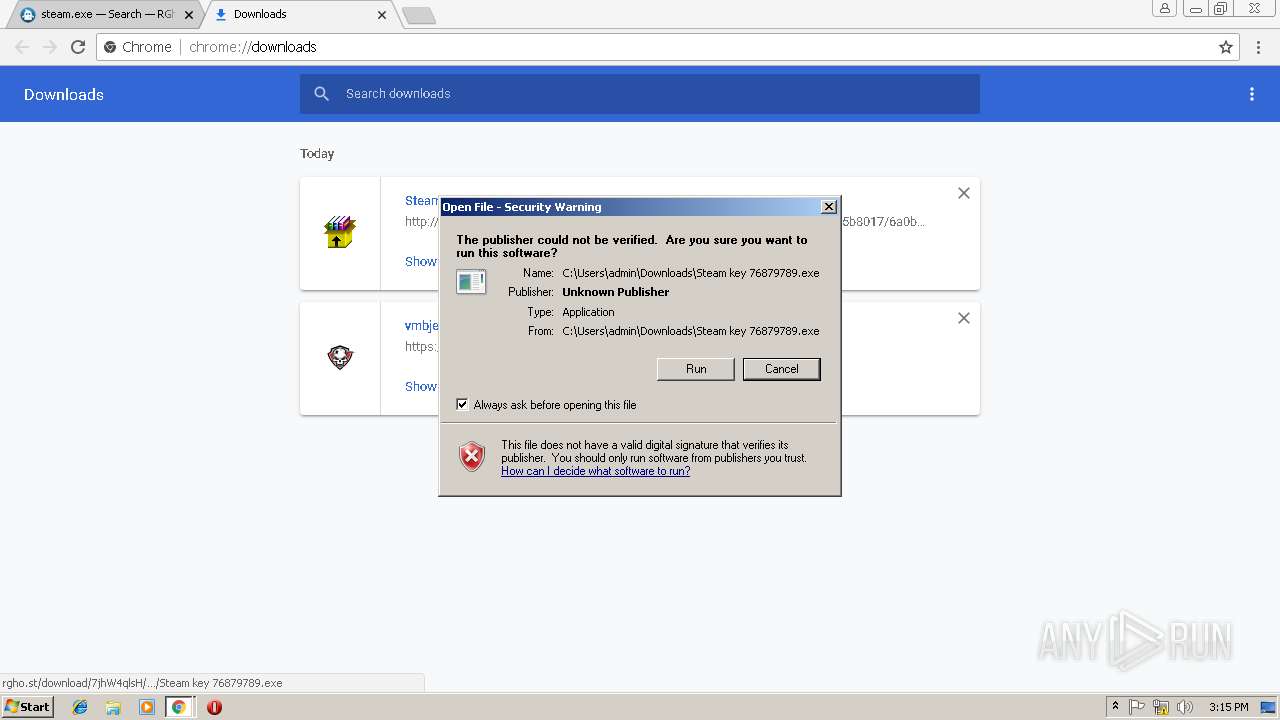Click the Show desktop button
Viewport: 1280px width, 720px height.
coord(1270,707)
